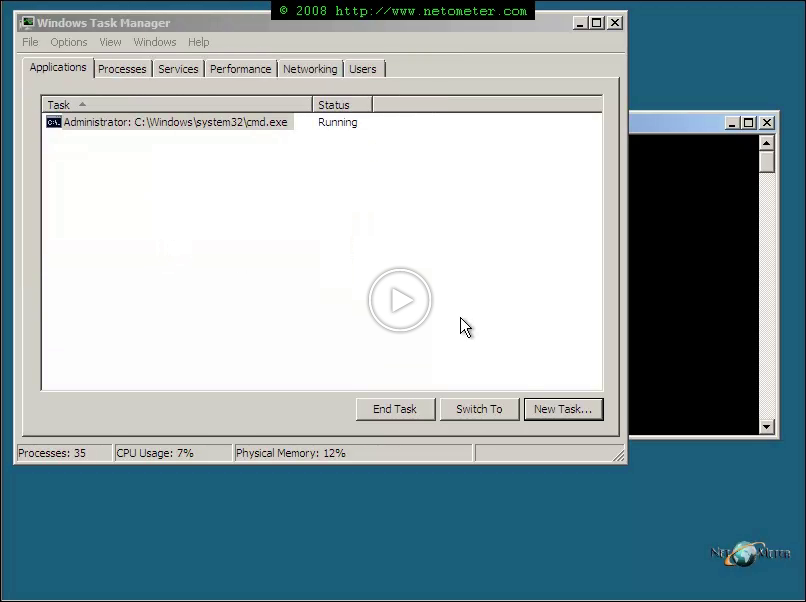Click the End Task button

coord(395,409)
